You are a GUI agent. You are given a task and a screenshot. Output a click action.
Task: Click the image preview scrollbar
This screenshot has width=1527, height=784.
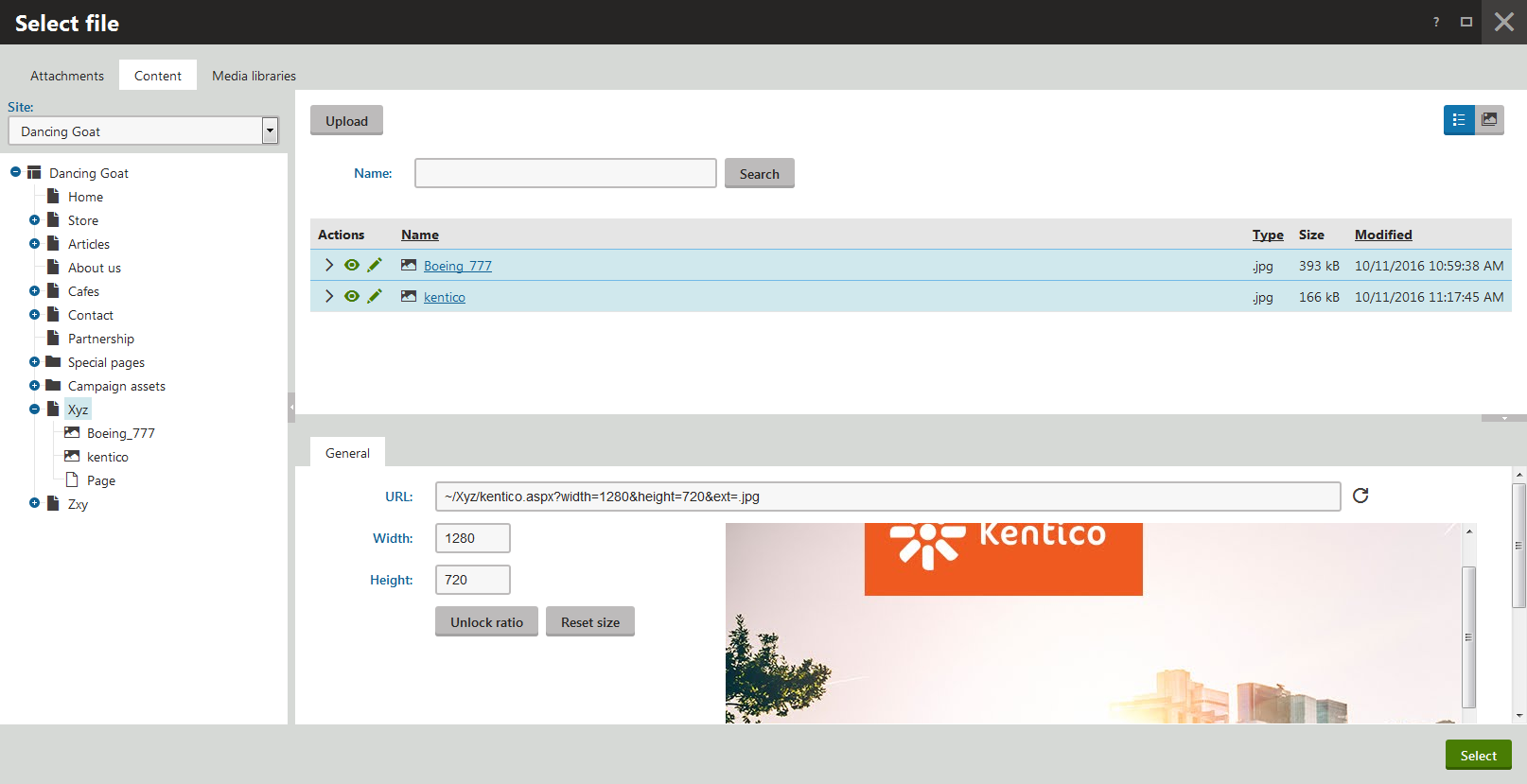pyautogui.click(x=1468, y=636)
